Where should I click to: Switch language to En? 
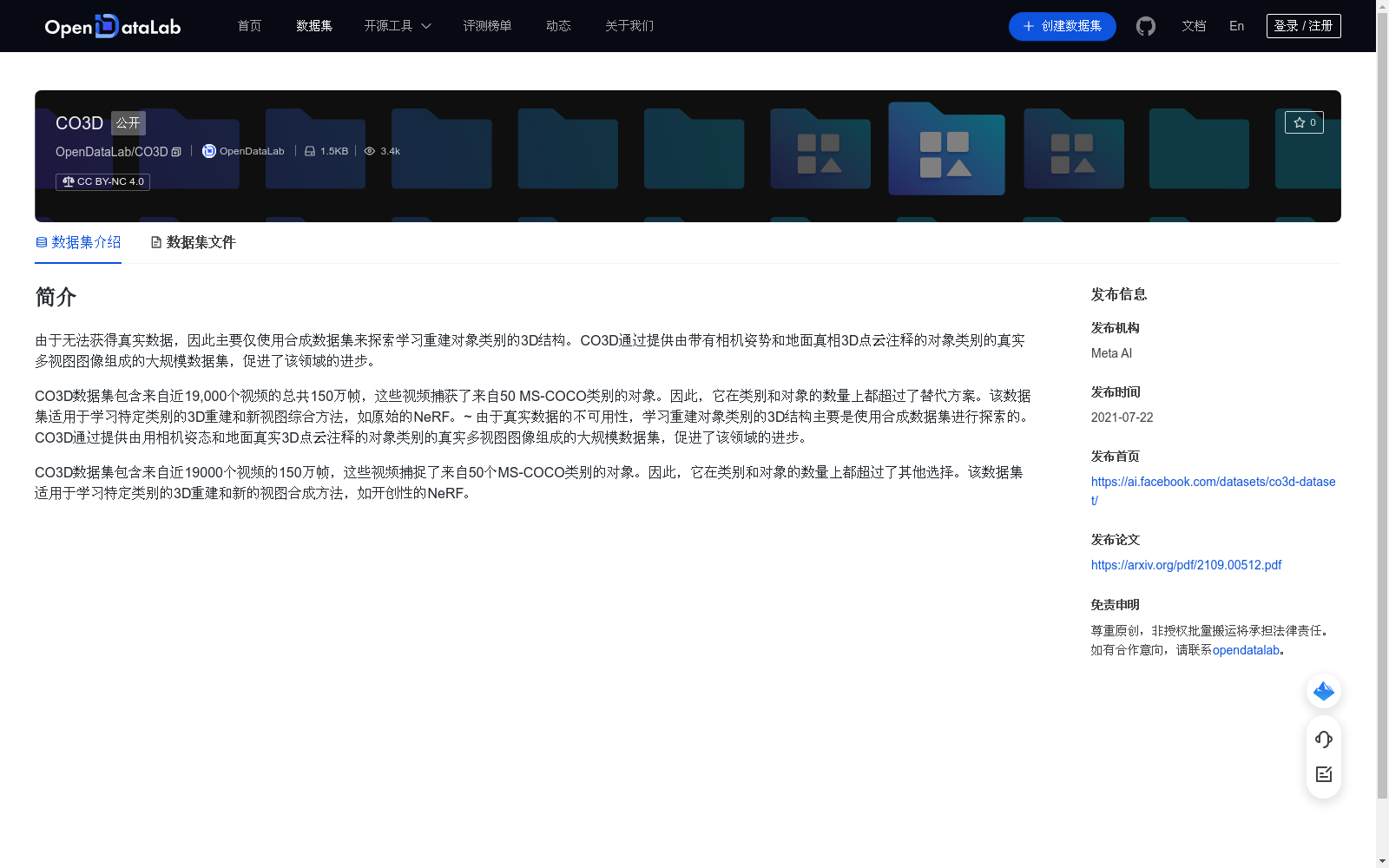pos(1237,26)
